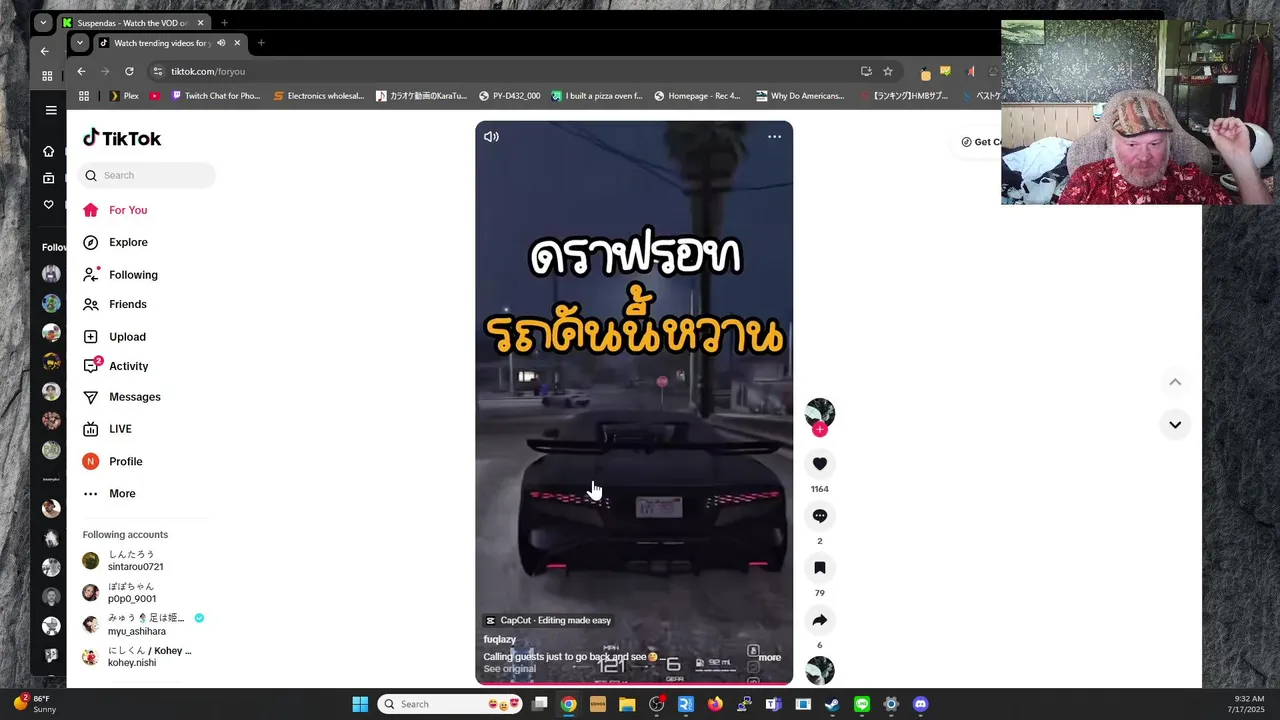Open the video creator's avatar
This screenshot has width=1280, height=720.
820,412
